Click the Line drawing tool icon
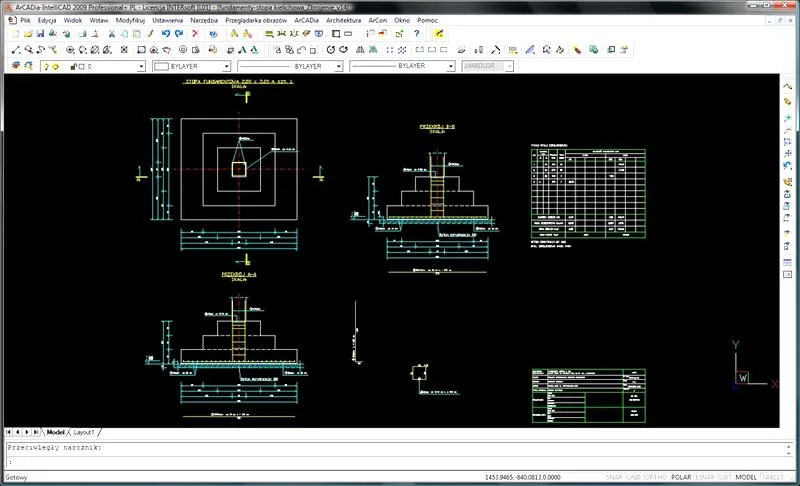800x486 pixels. (x=16, y=49)
